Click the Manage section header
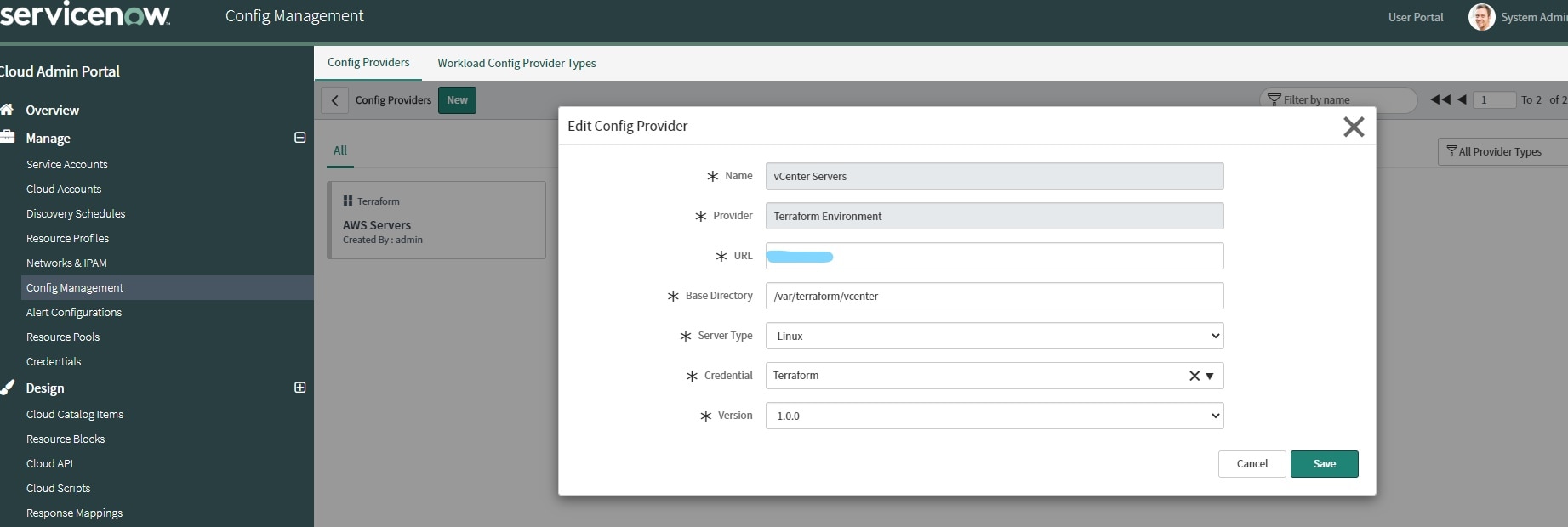1568x527 pixels. point(48,139)
